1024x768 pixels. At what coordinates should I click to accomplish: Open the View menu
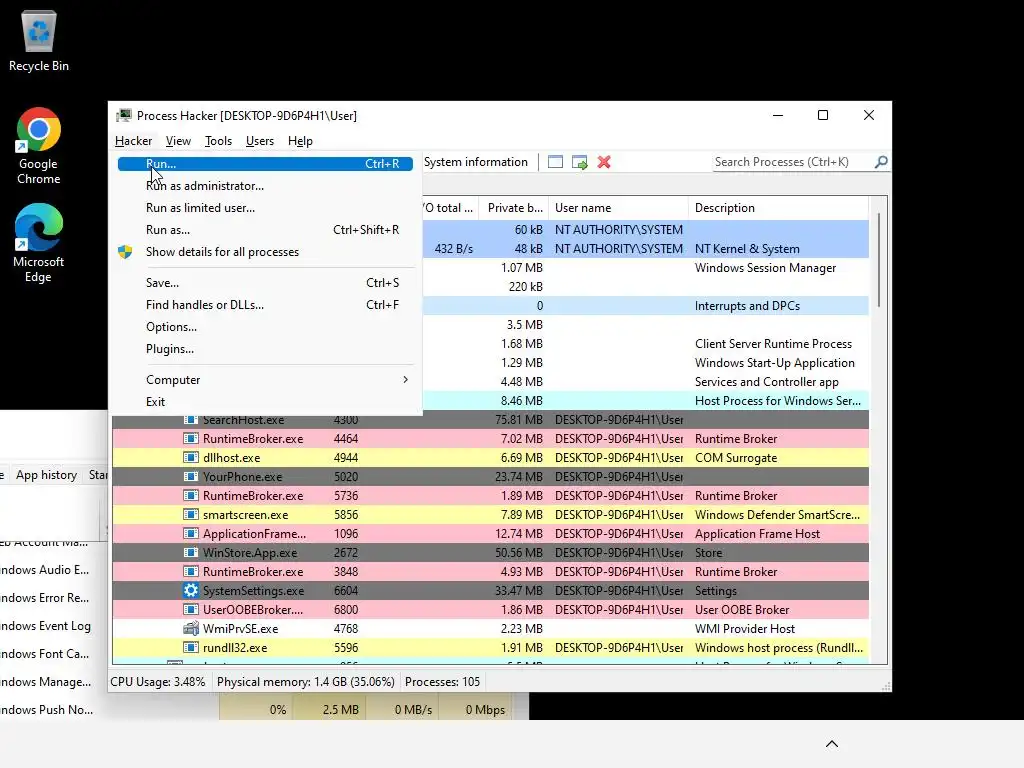coord(178,141)
